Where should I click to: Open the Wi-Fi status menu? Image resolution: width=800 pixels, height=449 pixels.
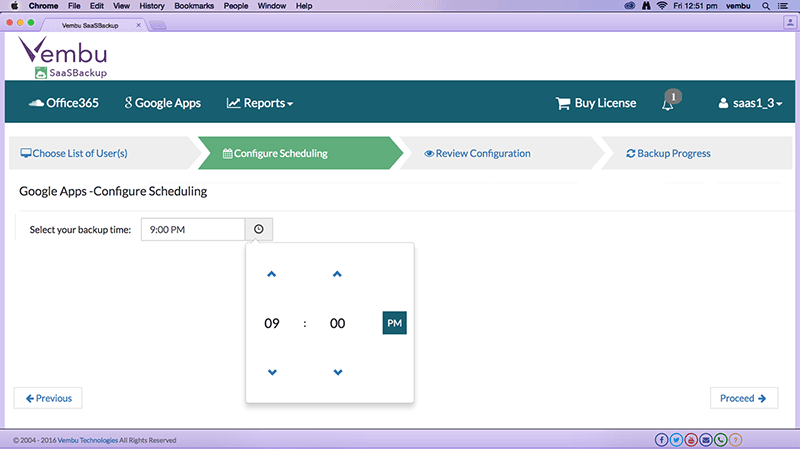tap(662, 6)
